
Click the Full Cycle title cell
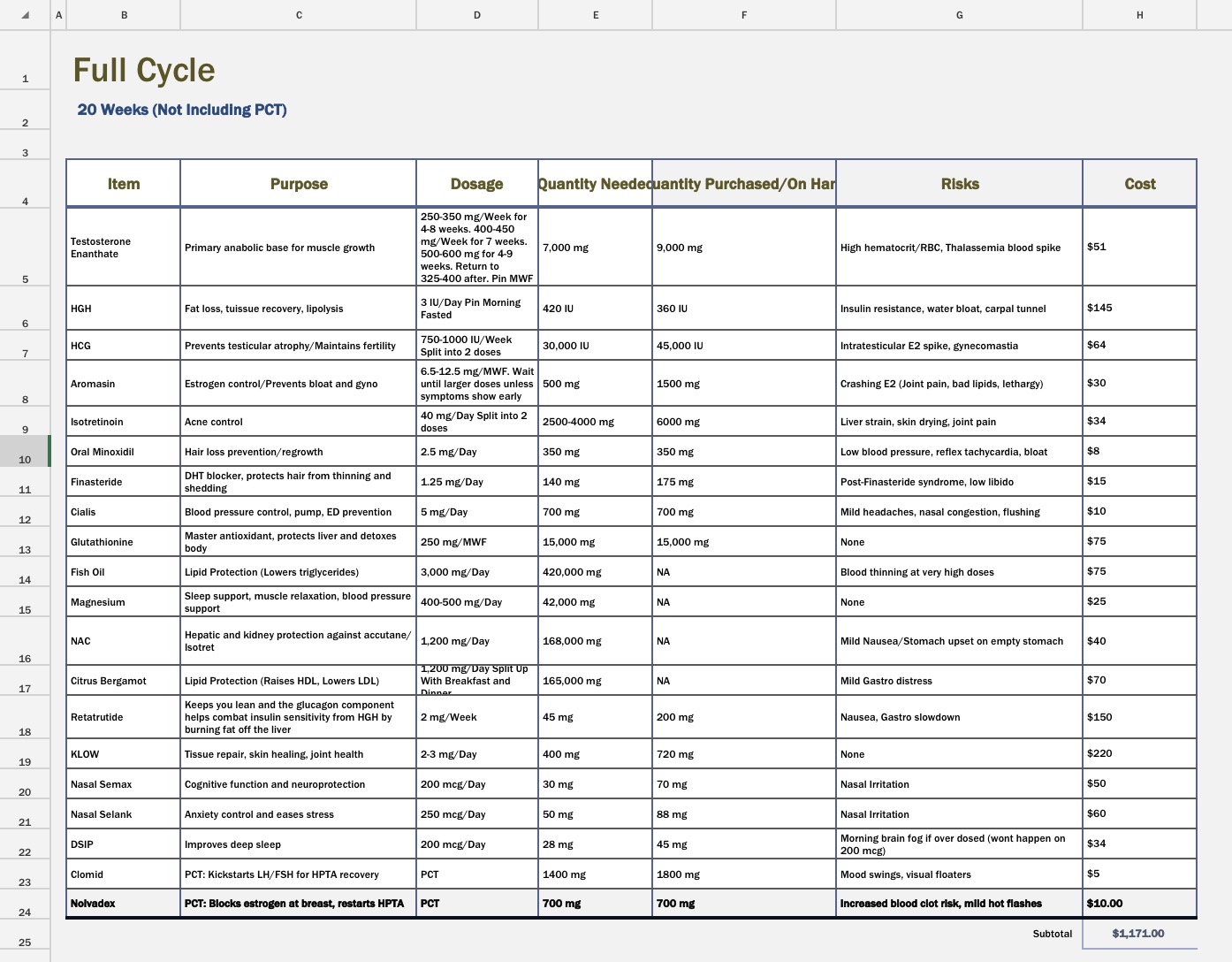(x=144, y=70)
